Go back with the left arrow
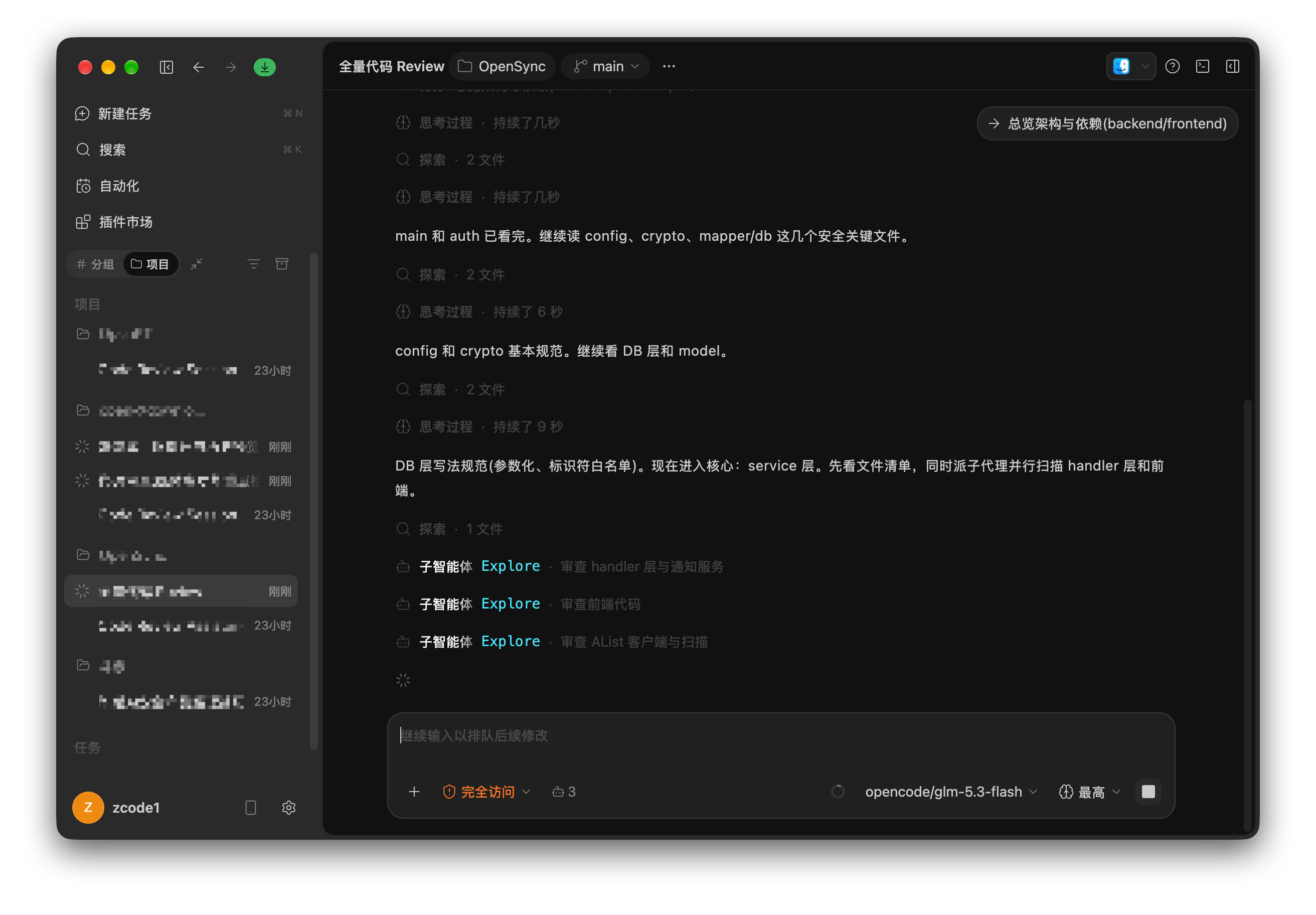This screenshot has height=915, width=1316. coord(198,67)
